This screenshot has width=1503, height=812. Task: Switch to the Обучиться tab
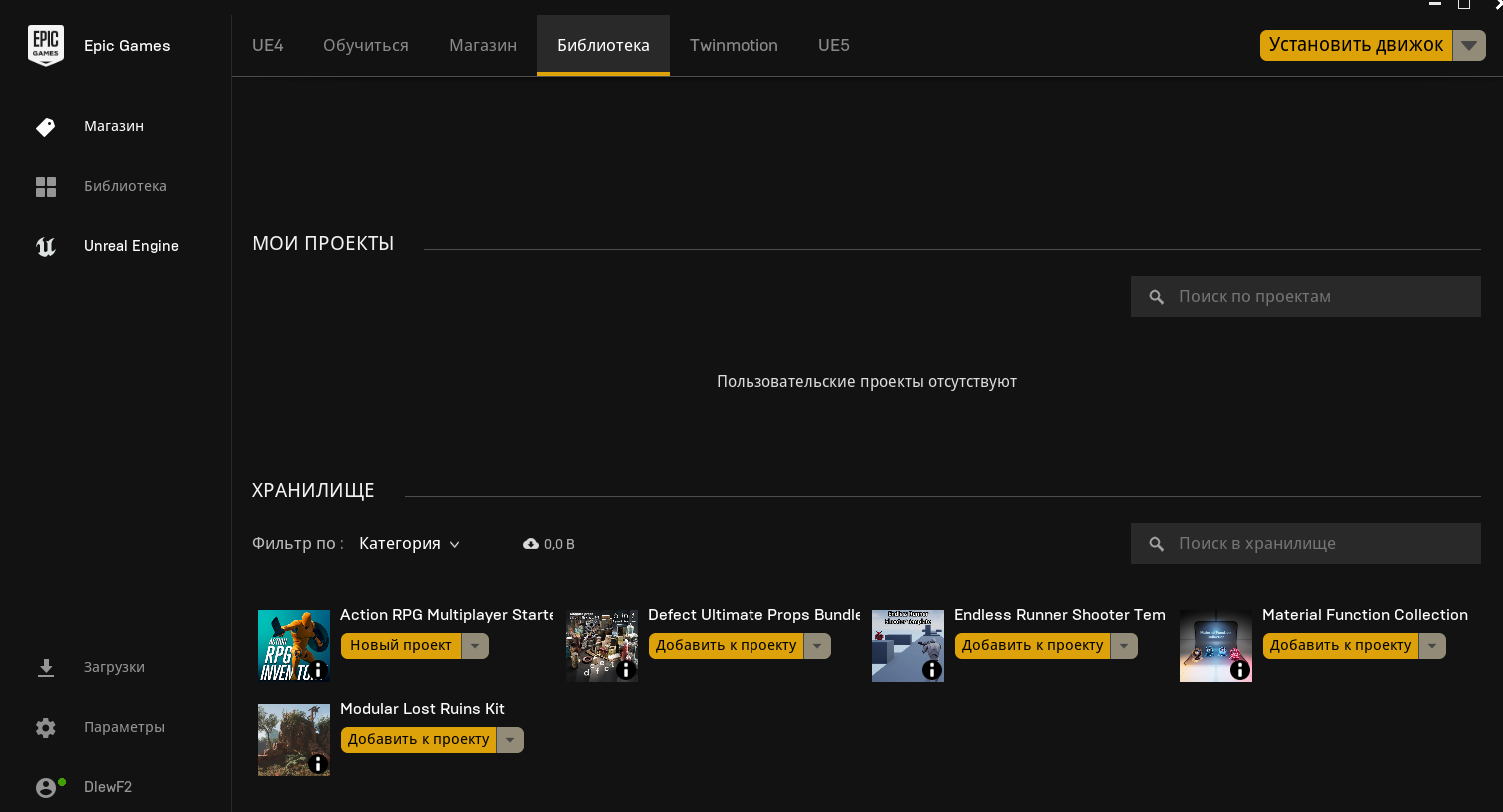(366, 45)
